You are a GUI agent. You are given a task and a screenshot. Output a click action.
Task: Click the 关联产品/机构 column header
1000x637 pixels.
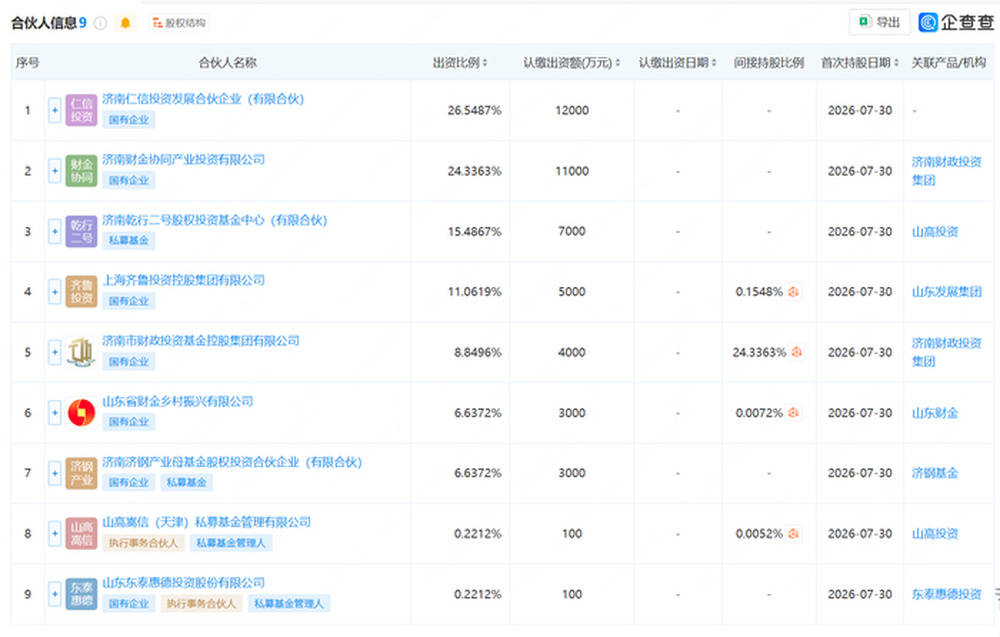[x=948, y=62]
